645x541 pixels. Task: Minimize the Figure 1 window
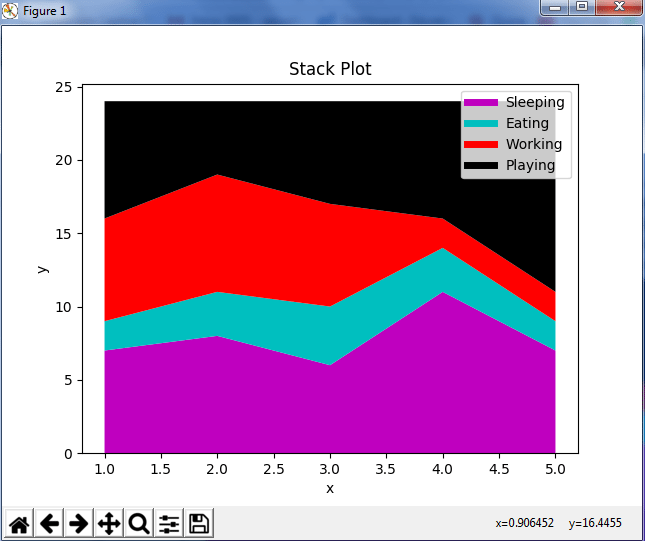[555, 7]
